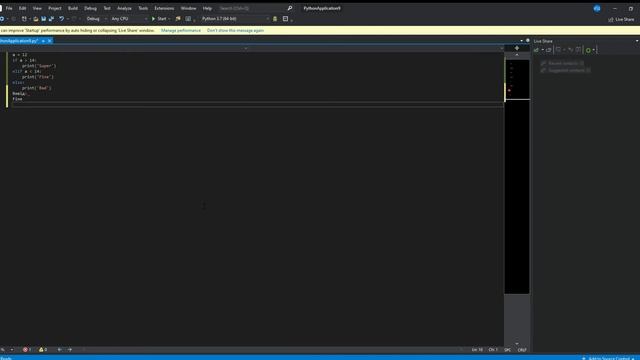Image resolution: width=640 pixels, height=360 pixels.
Task: Open the Debug menu
Action: (90, 8)
